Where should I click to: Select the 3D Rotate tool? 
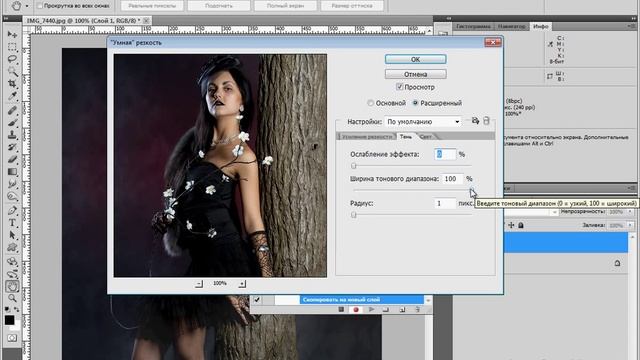(12, 261)
